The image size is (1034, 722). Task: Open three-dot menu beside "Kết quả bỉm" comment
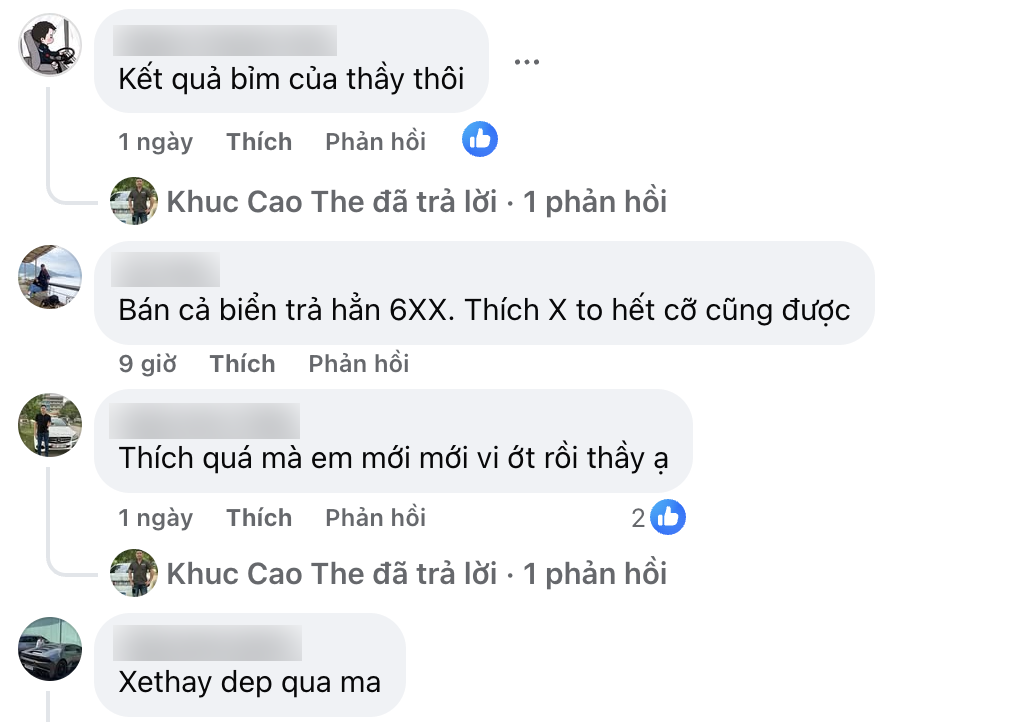pos(526,62)
